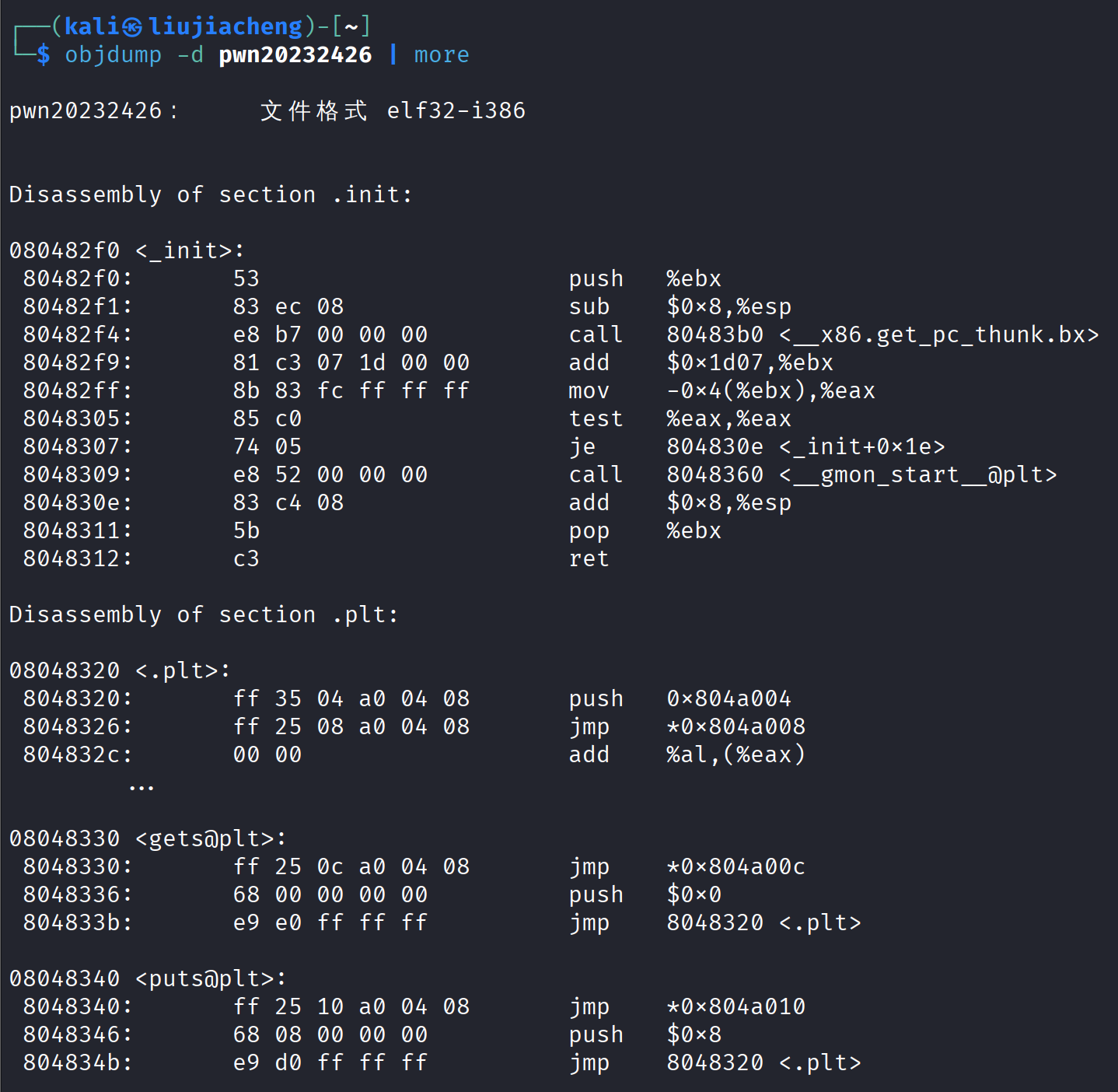Click the ret instruction at 8048312
The width and height of the screenshot is (1118, 1092).
[589, 558]
